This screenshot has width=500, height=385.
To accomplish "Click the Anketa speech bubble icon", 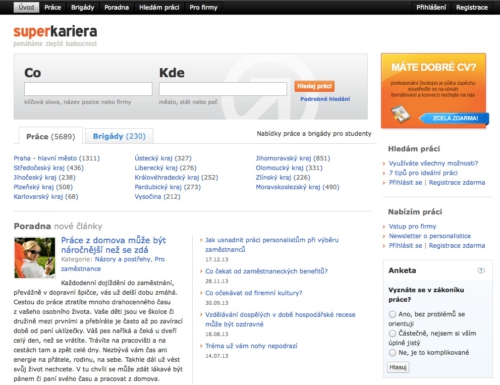I will coord(481,271).
